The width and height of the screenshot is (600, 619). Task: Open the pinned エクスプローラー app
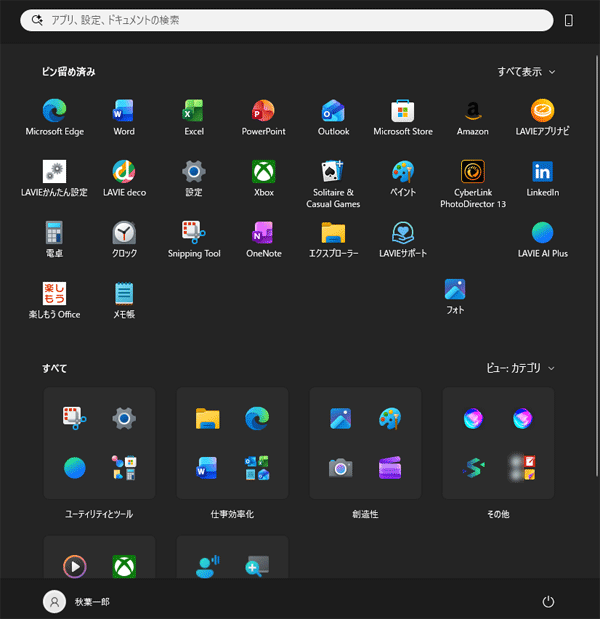pos(333,240)
